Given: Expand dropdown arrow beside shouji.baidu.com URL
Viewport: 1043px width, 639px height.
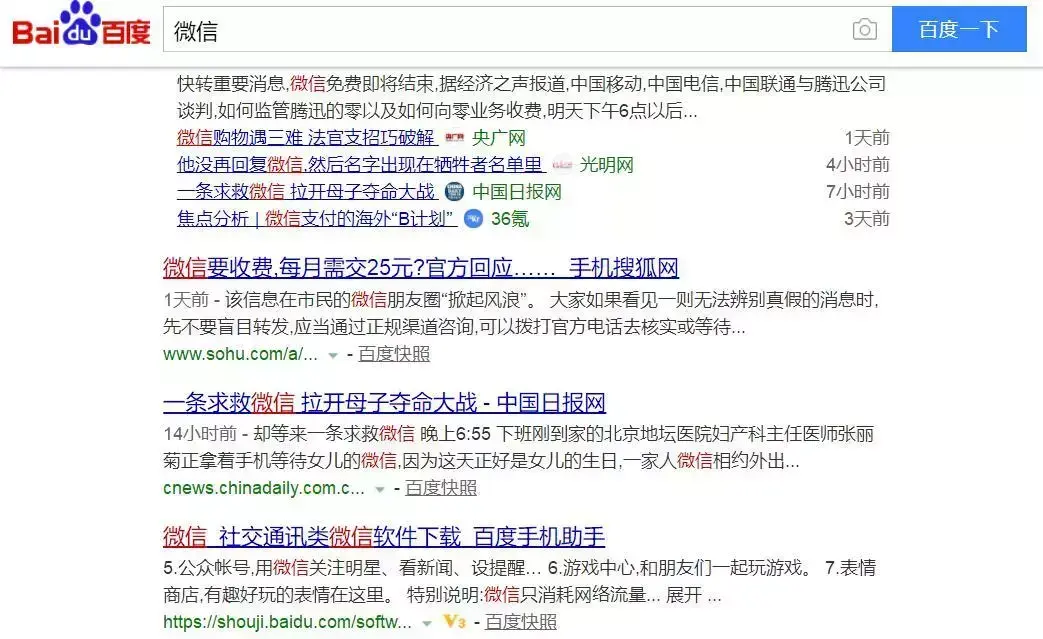Looking at the screenshot, I should tap(426, 624).
